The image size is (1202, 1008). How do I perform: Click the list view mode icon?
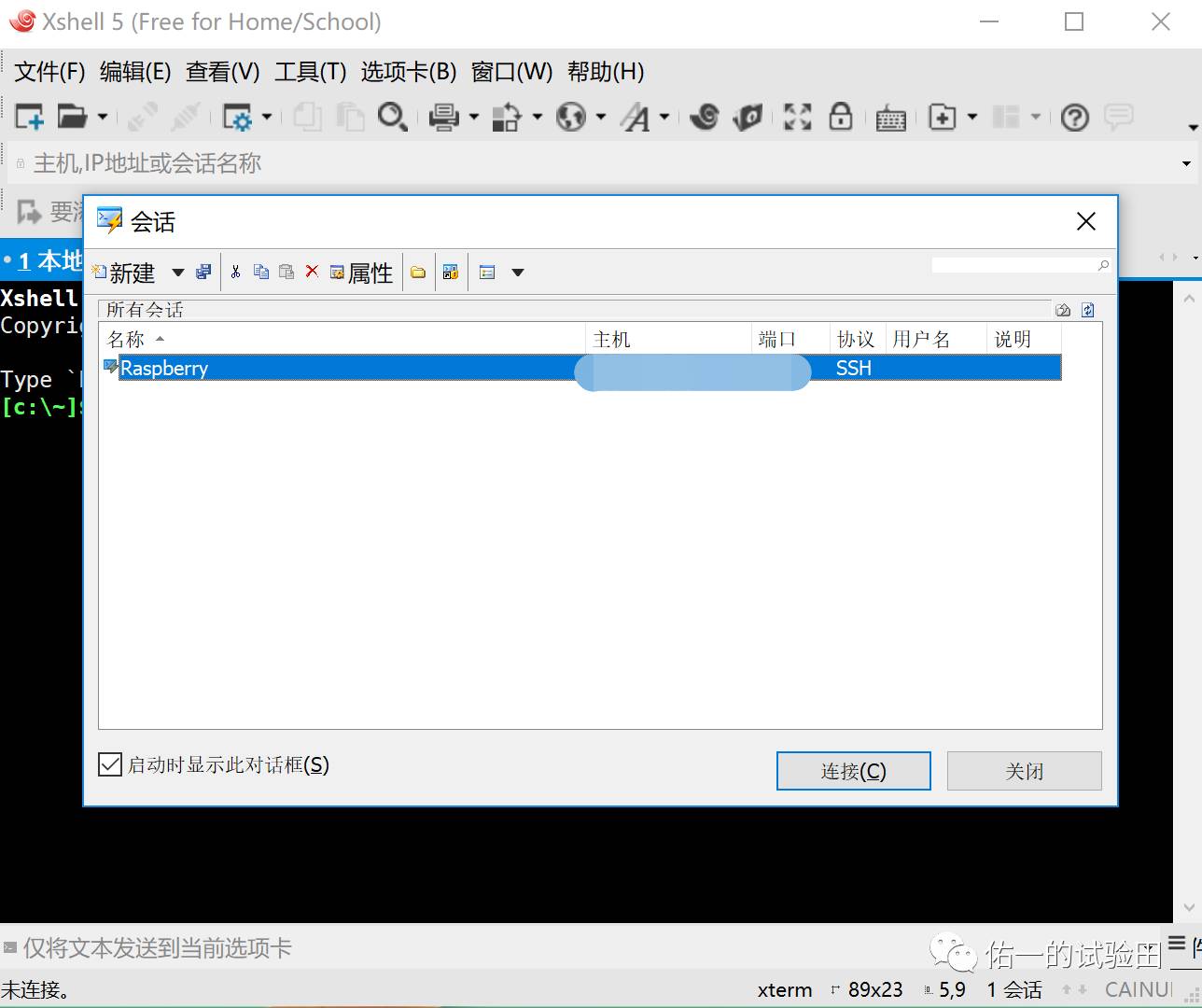487,273
